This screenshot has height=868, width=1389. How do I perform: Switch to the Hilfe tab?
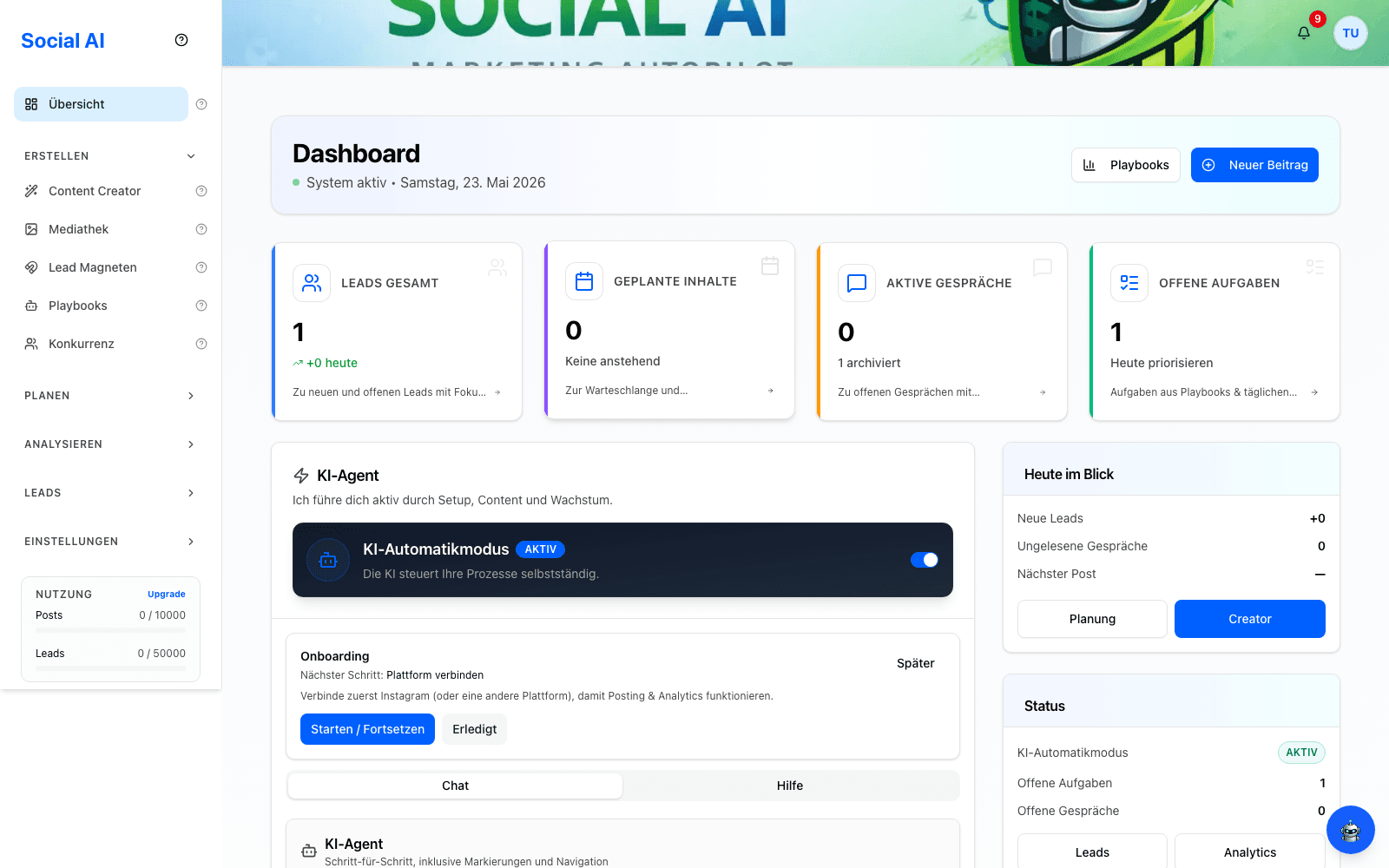(790, 786)
